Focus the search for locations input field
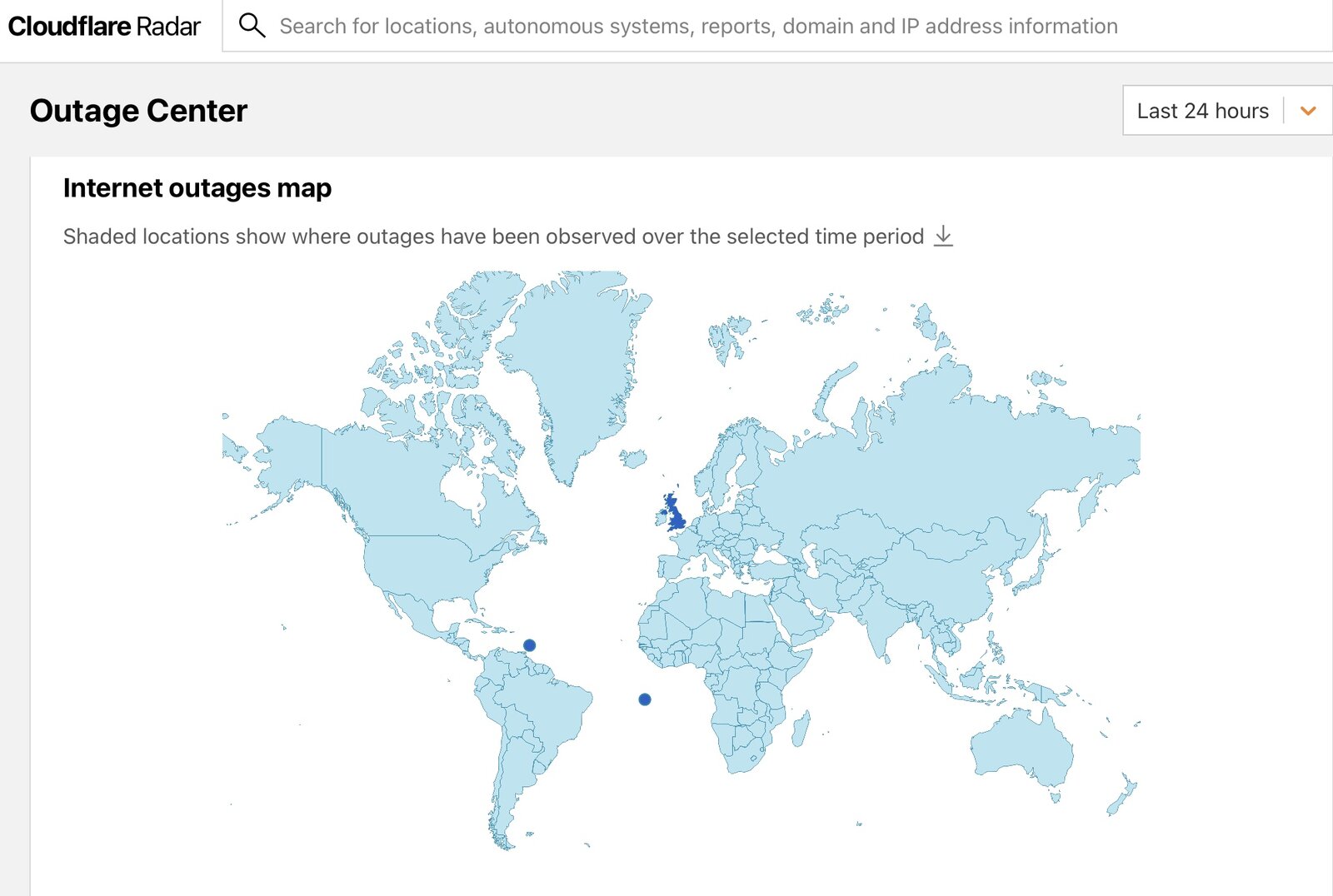The image size is (1333, 896). 698,27
